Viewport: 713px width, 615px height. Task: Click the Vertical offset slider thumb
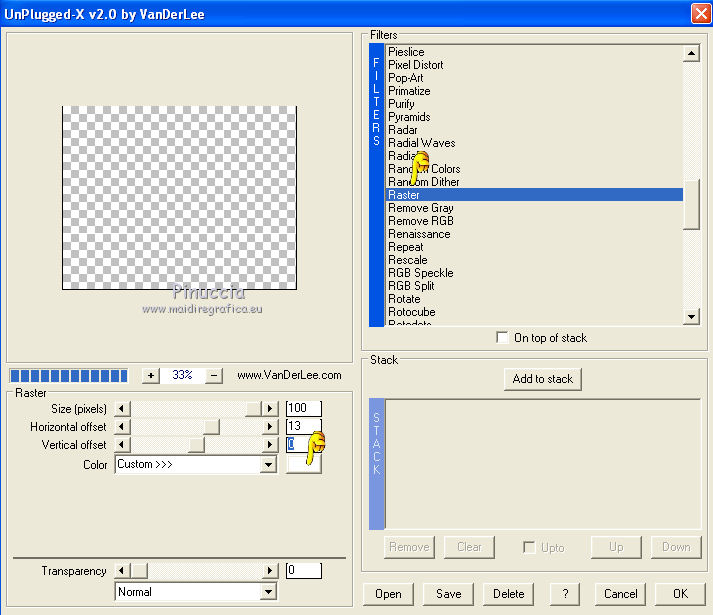click(196, 444)
